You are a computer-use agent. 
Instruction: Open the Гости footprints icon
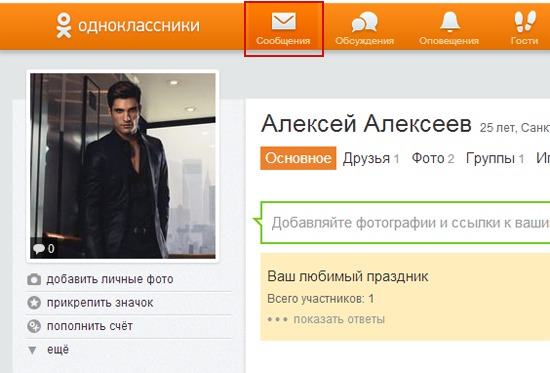pos(525,21)
